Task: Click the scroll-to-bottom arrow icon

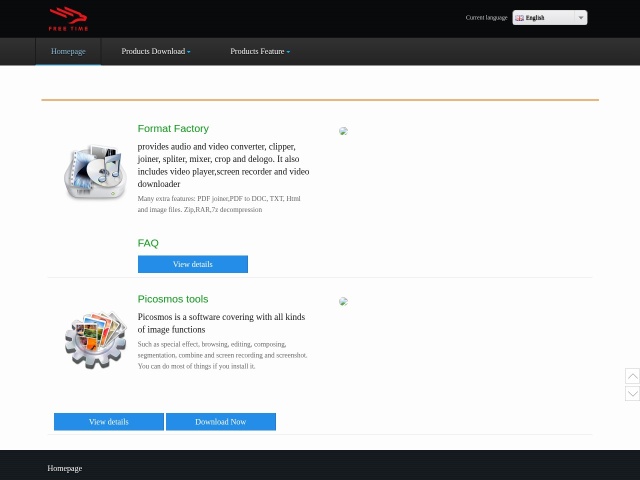Action: point(632,393)
